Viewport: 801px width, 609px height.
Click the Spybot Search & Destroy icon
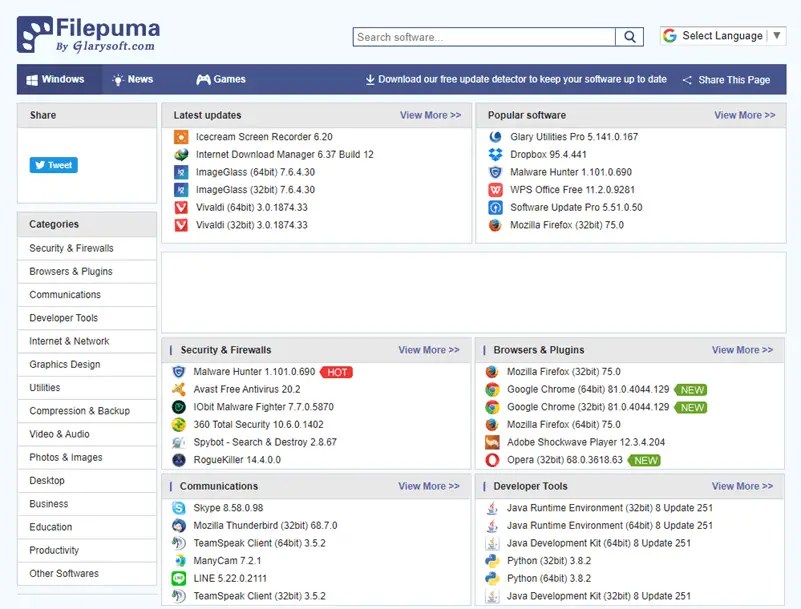[x=178, y=442]
